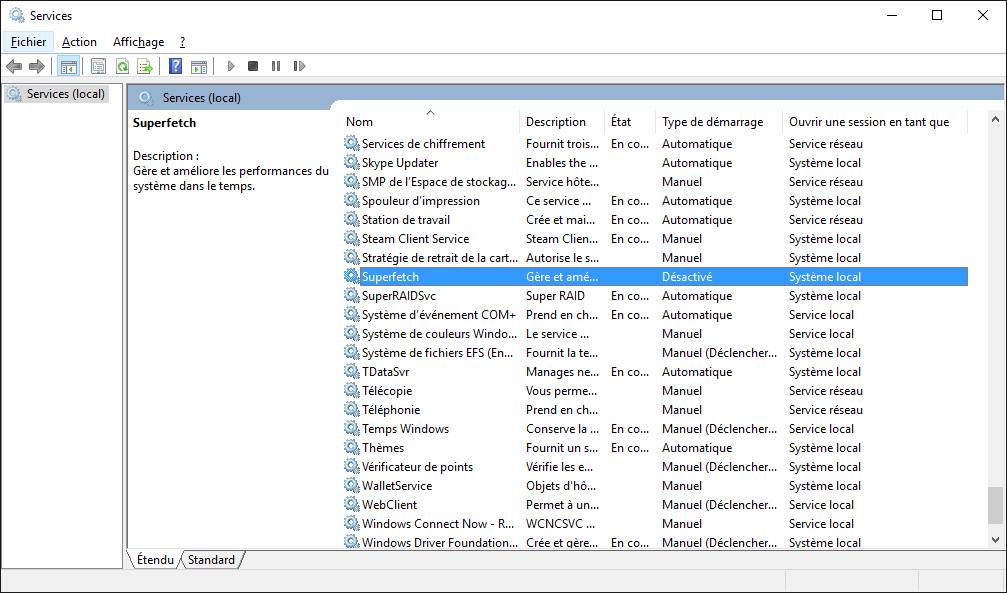Click the Stop service button
Image resolution: width=1007 pixels, height=593 pixels.
(x=252, y=66)
